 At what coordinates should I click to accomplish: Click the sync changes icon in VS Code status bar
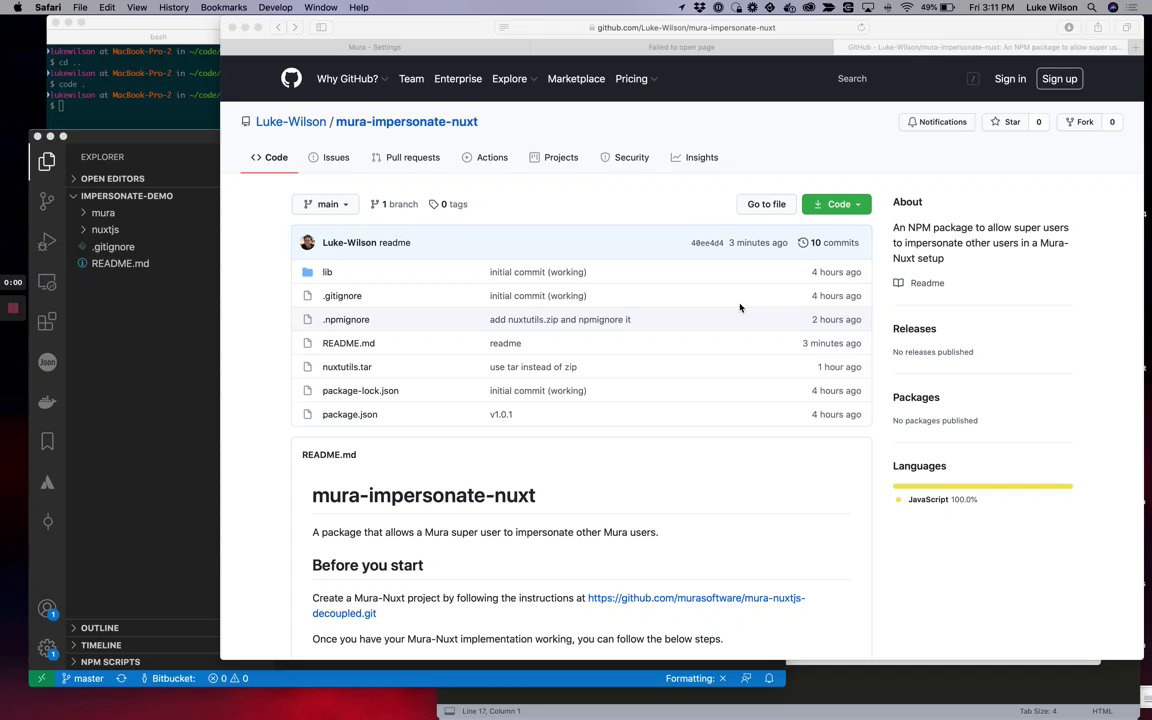tap(121, 678)
